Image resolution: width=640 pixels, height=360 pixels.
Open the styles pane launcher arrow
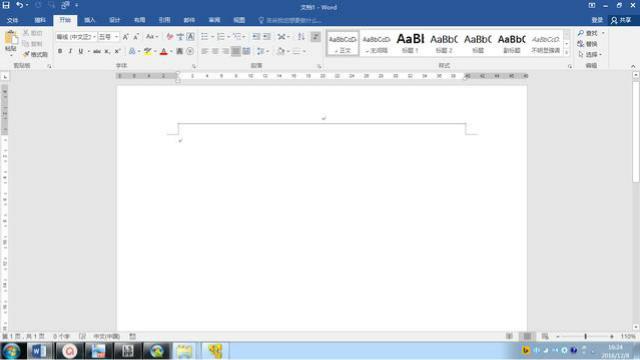[570, 66]
